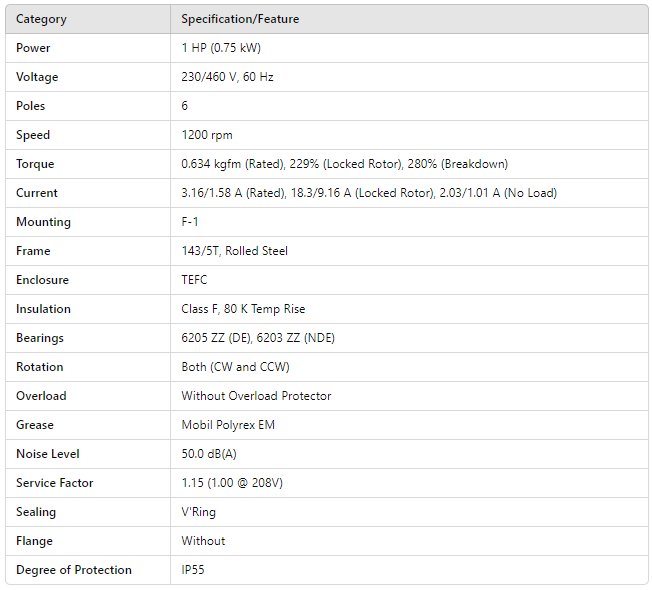Click the Service Factor row label
The height and width of the screenshot is (590, 652).
point(55,483)
